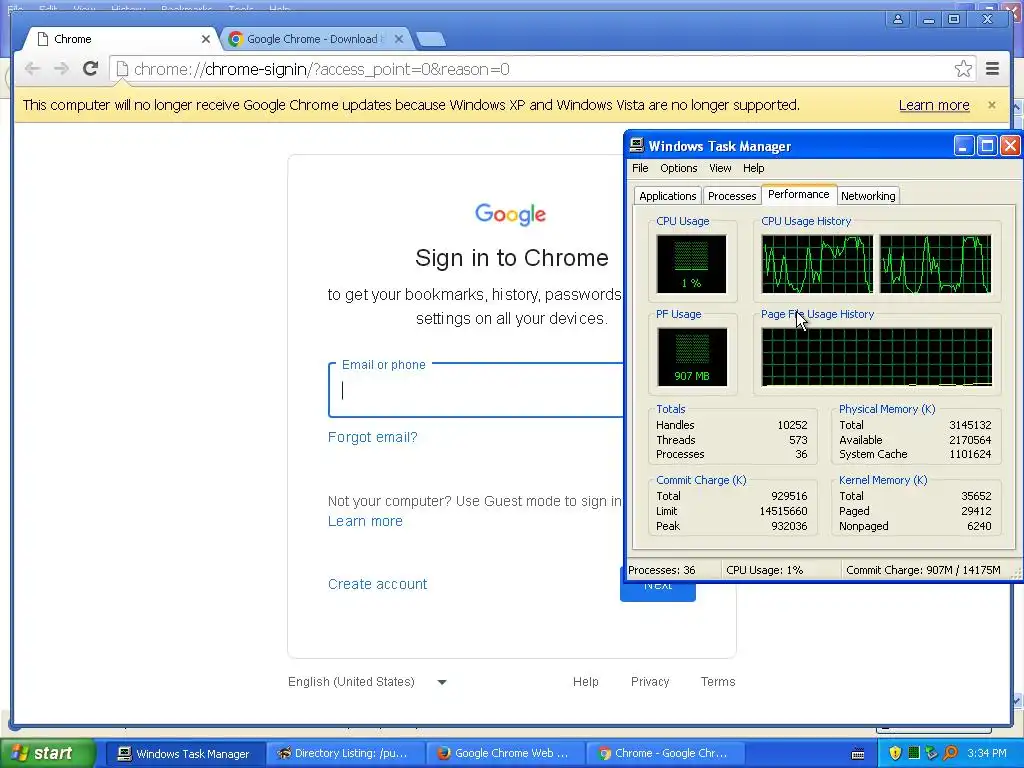This screenshot has width=1024, height=768.
Task: Click the network connection tray icon
Action: click(932, 753)
